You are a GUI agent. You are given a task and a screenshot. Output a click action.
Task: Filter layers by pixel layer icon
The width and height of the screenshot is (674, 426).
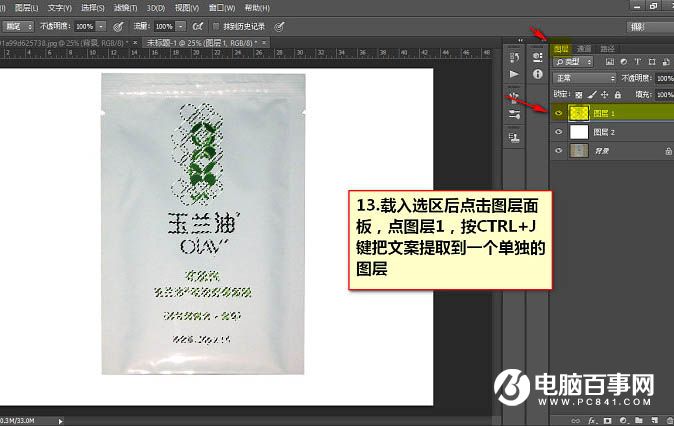click(610, 62)
